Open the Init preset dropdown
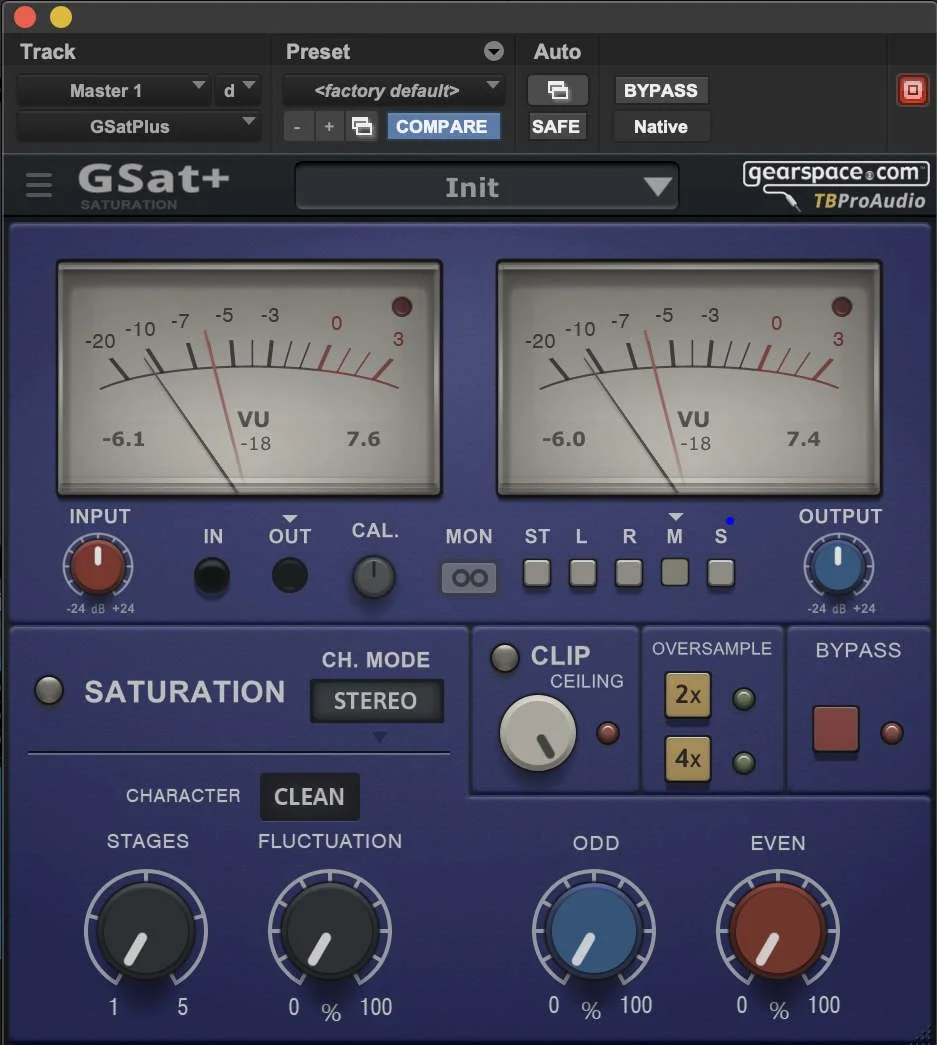Screen dimensions: 937x1045 point(487,186)
